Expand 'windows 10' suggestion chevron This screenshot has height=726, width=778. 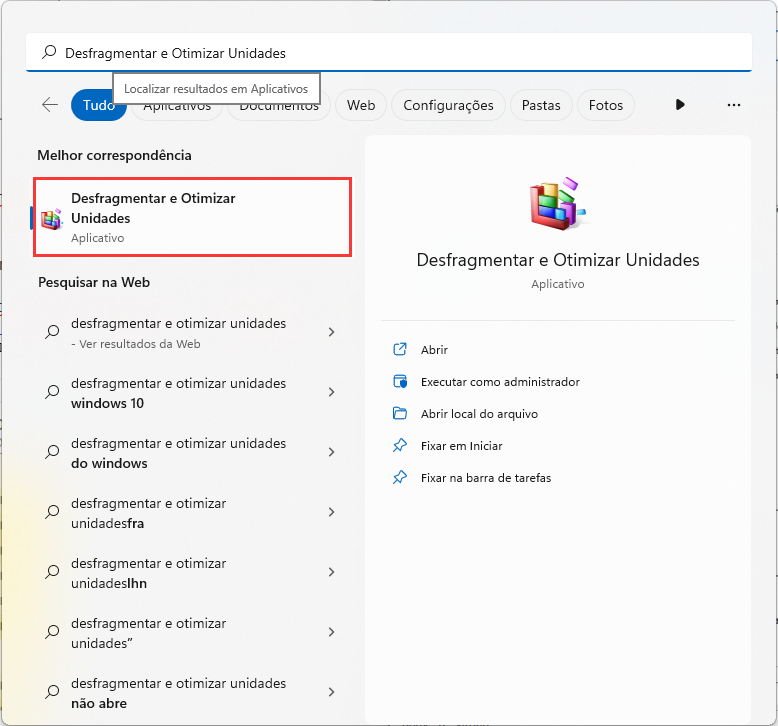[x=331, y=392]
